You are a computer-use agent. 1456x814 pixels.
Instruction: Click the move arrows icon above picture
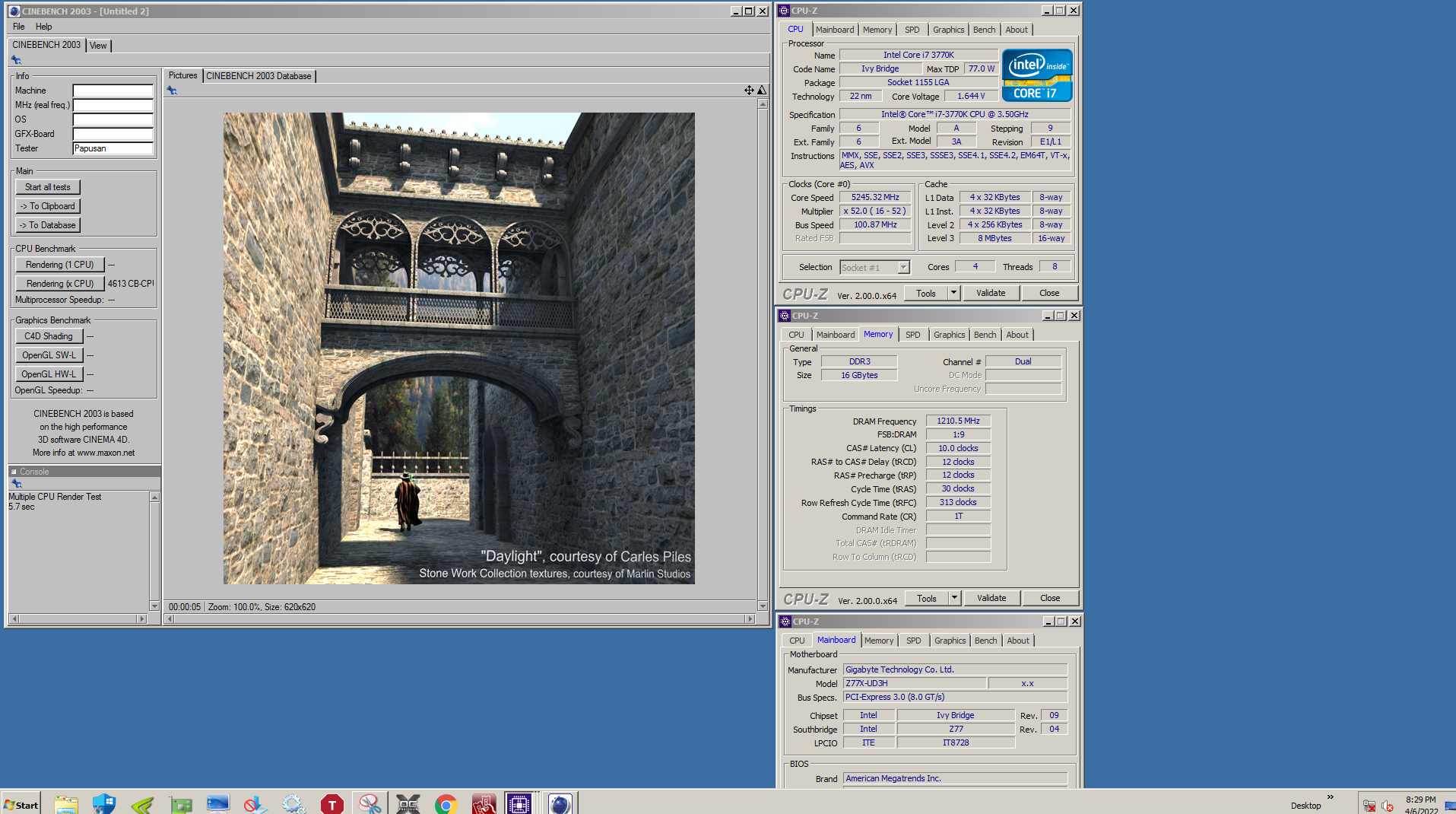tap(749, 90)
